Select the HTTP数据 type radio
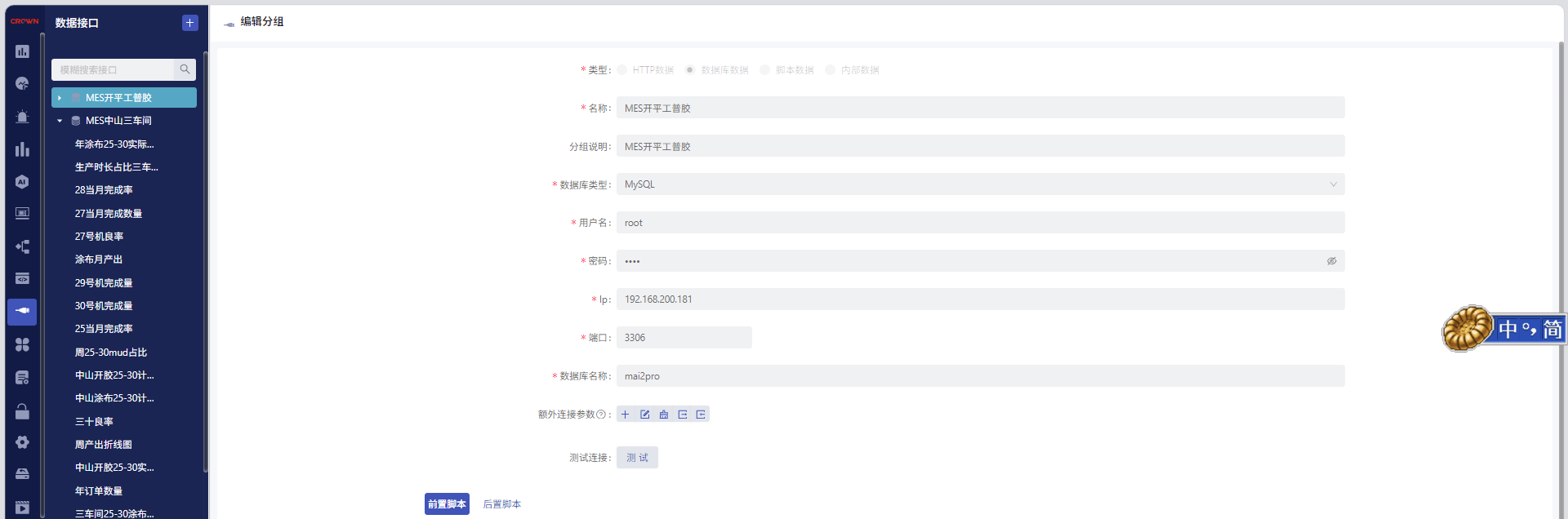 (622, 70)
